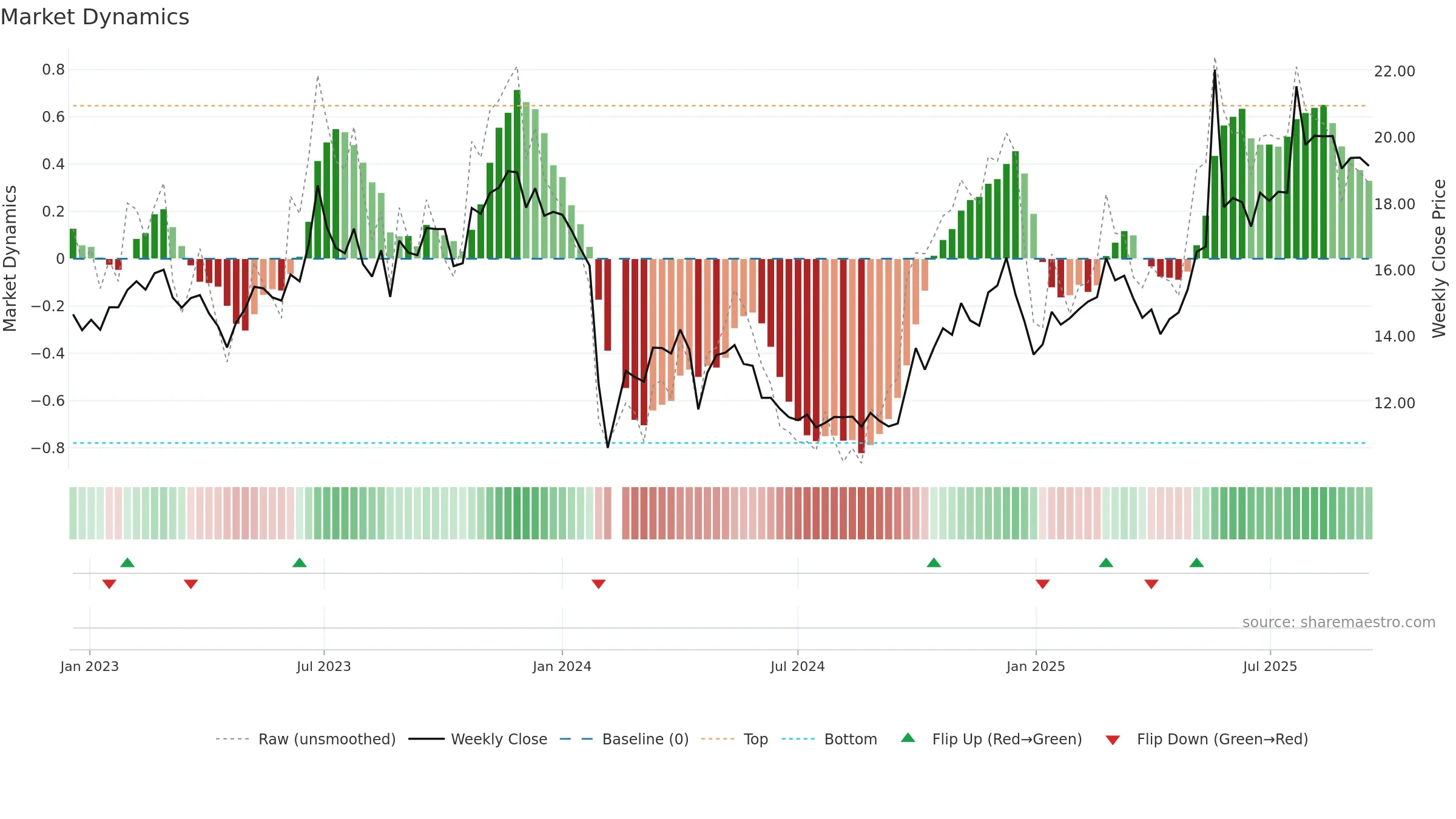Click the Jul 2025 x-axis label

[1270, 666]
